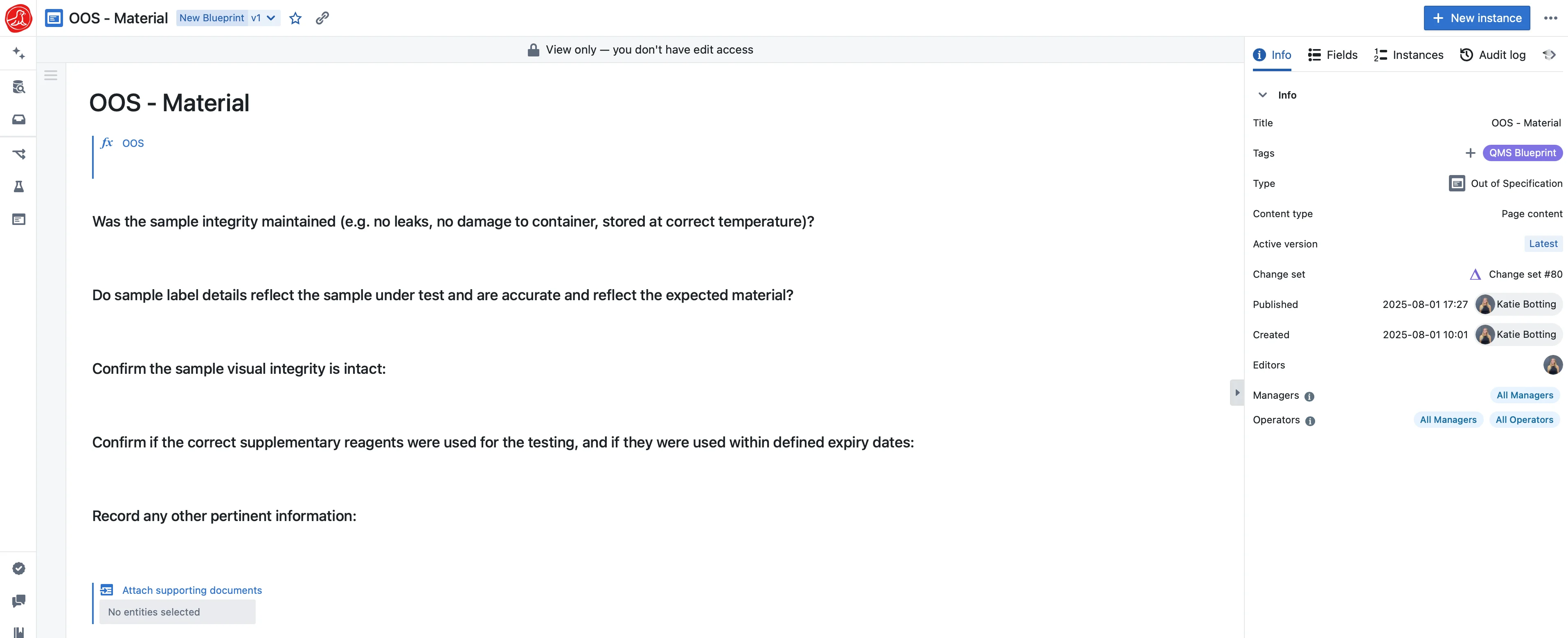Open the inbox icon in left sidebar
This screenshot has height=638, width=1568.
(x=19, y=120)
